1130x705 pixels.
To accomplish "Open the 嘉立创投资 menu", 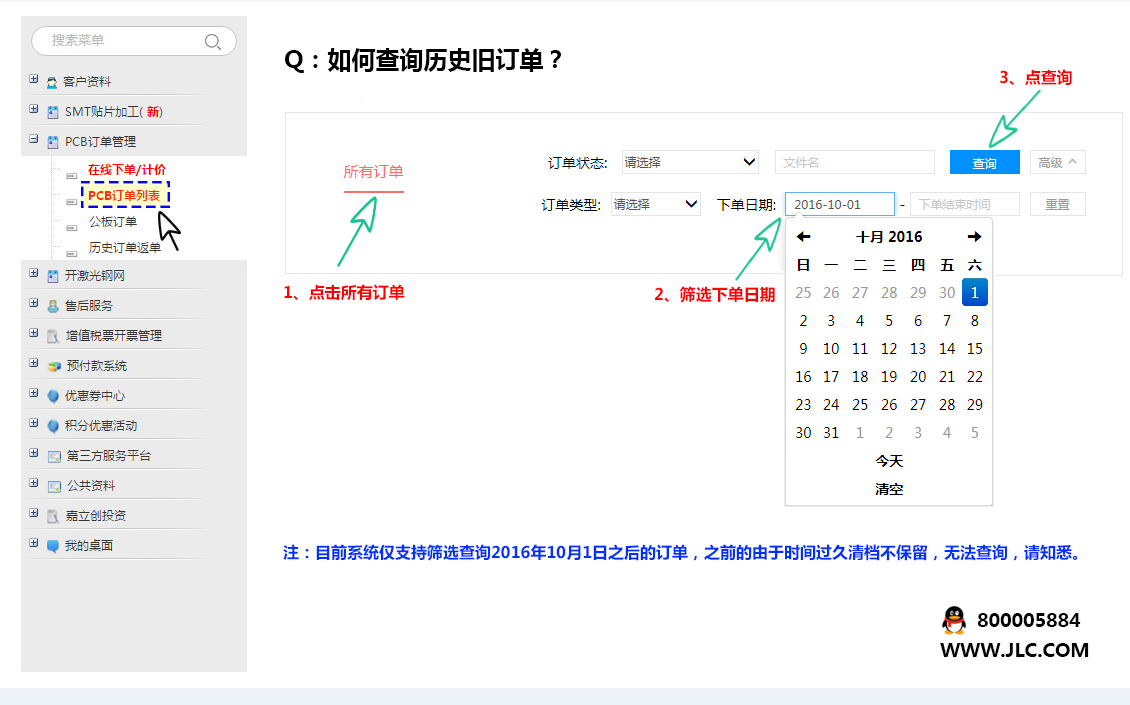I will (x=95, y=516).
